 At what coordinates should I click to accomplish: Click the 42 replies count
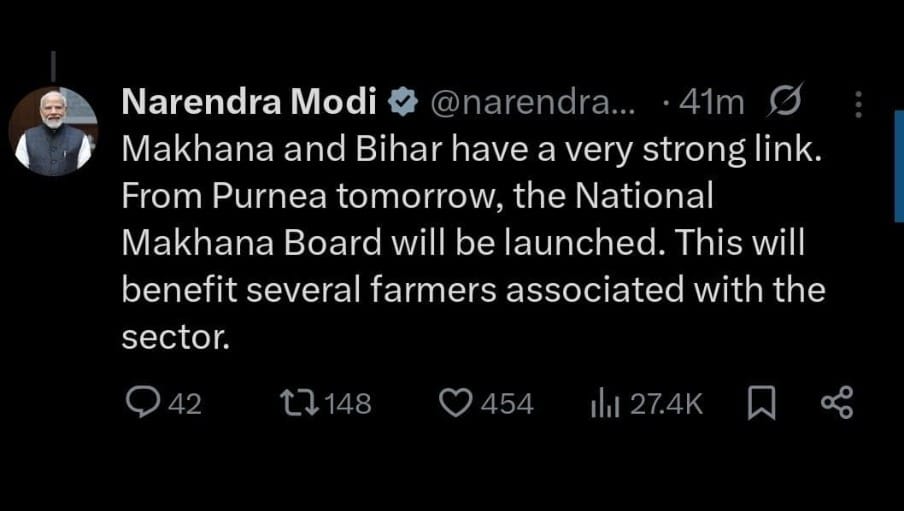[x=184, y=404]
